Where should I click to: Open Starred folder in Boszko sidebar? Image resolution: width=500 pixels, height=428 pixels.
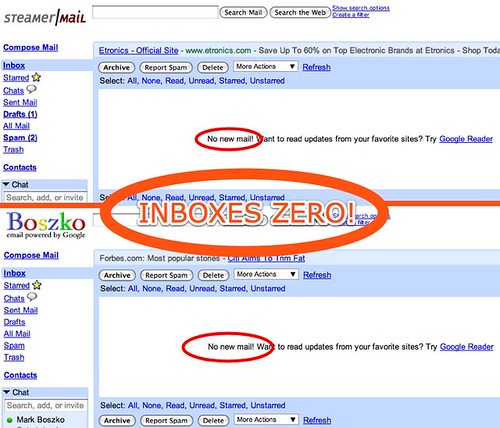(17, 286)
